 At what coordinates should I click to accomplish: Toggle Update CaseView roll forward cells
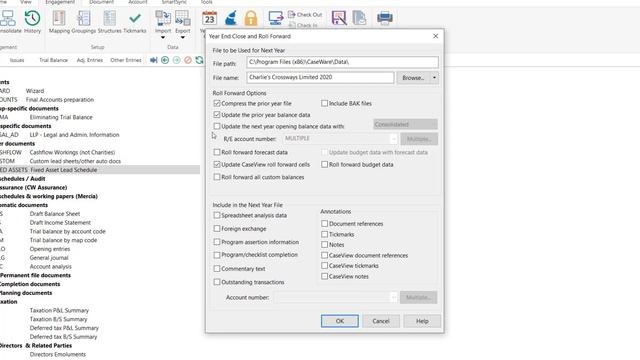(217, 164)
